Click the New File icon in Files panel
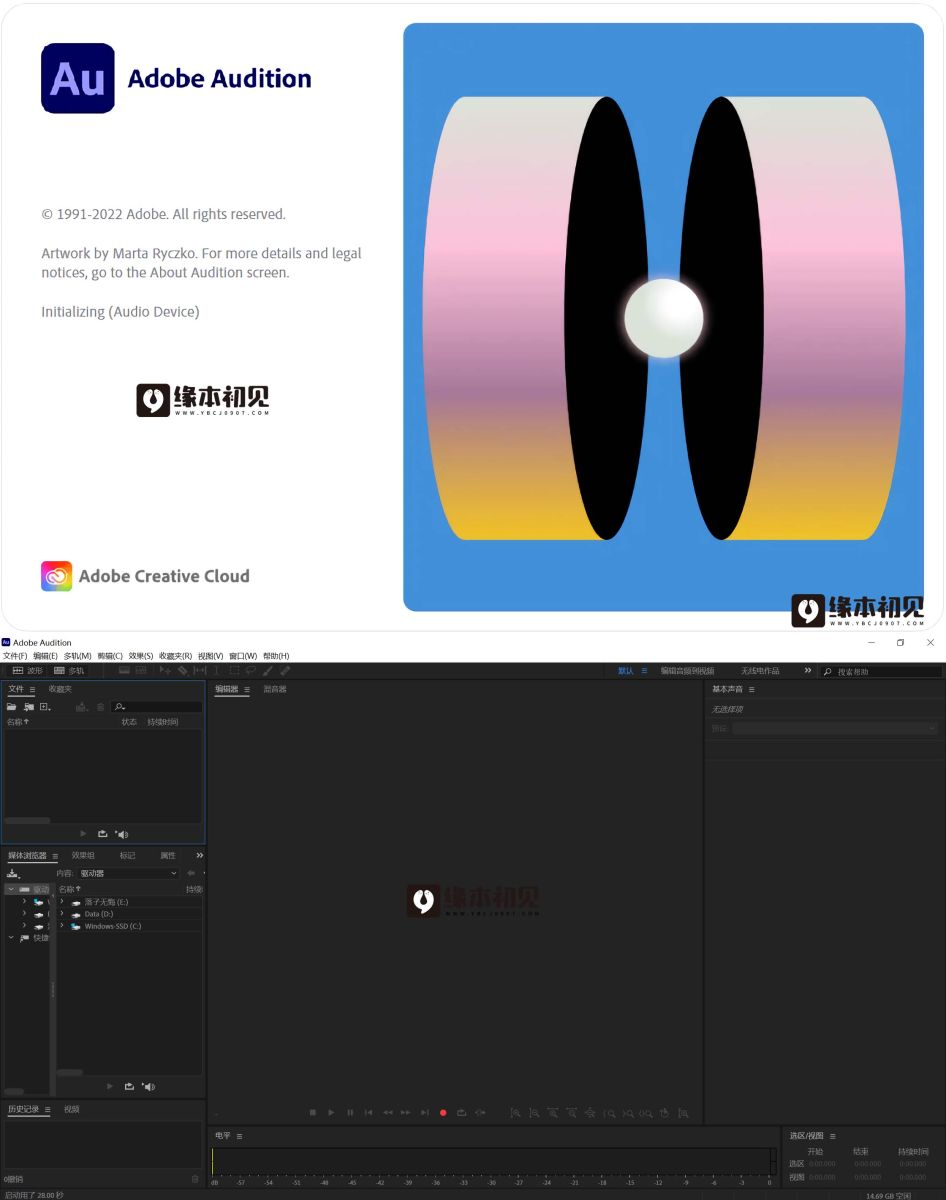Viewport: 946px width, 1200px height. [x=44, y=707]
